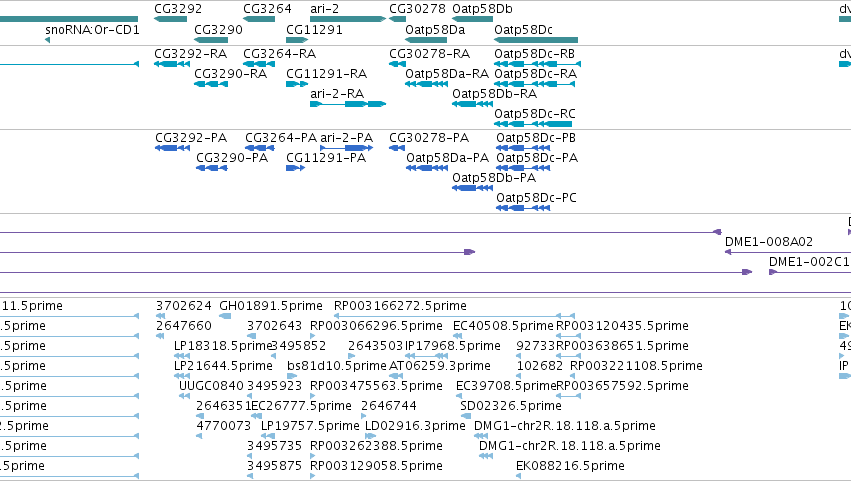Click EST SD02326.5prime
Screen dimensions: 851x481
(x=511, y=407)
